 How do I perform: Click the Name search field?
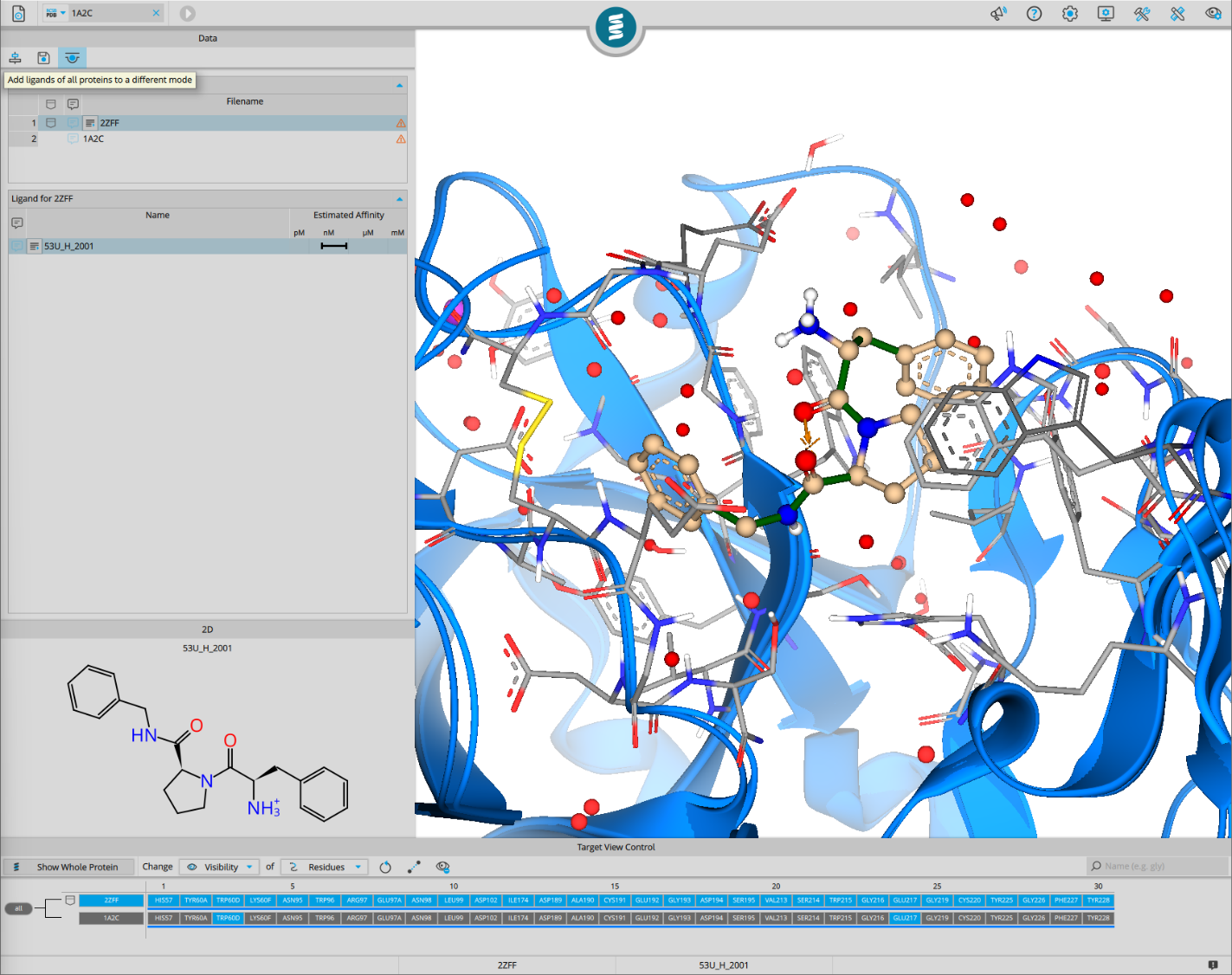tap(1156, 866)
